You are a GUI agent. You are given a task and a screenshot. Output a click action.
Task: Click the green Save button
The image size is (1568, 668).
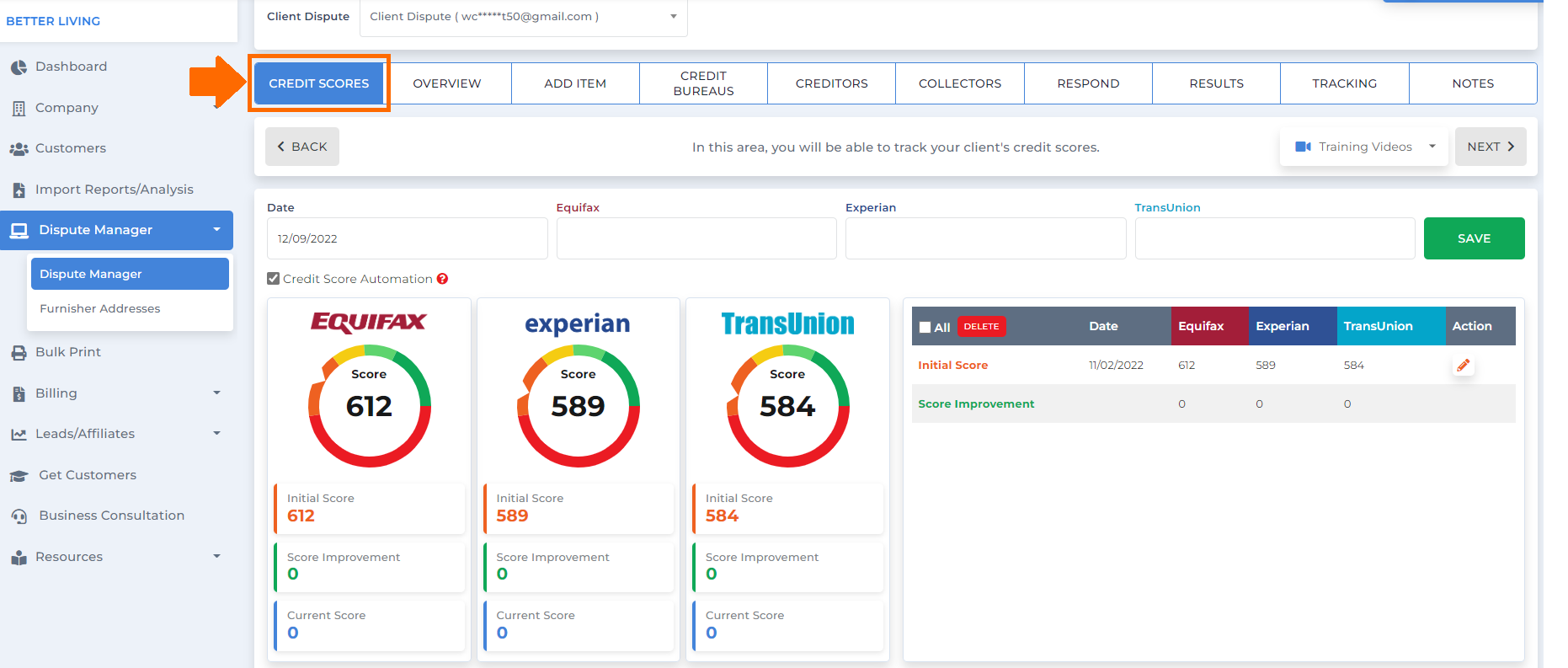[1475, 238]
